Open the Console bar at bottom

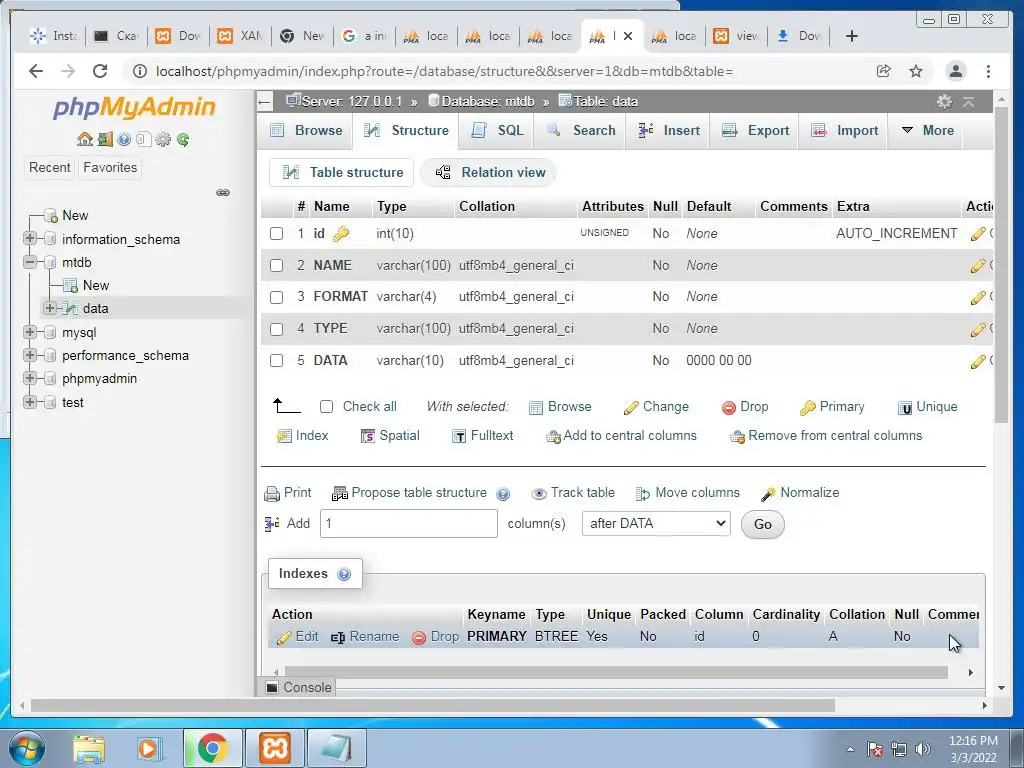(299, 687)
